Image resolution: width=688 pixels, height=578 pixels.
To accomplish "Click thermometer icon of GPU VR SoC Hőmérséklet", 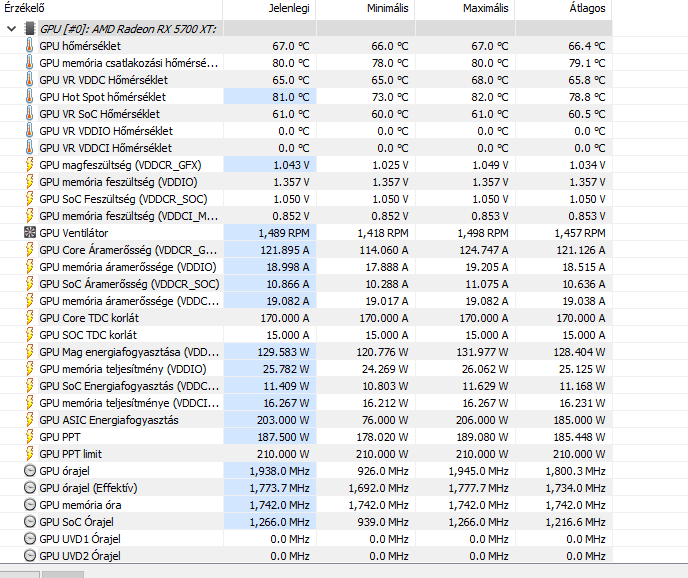I will pyautogui.click(x=29, y=114).
